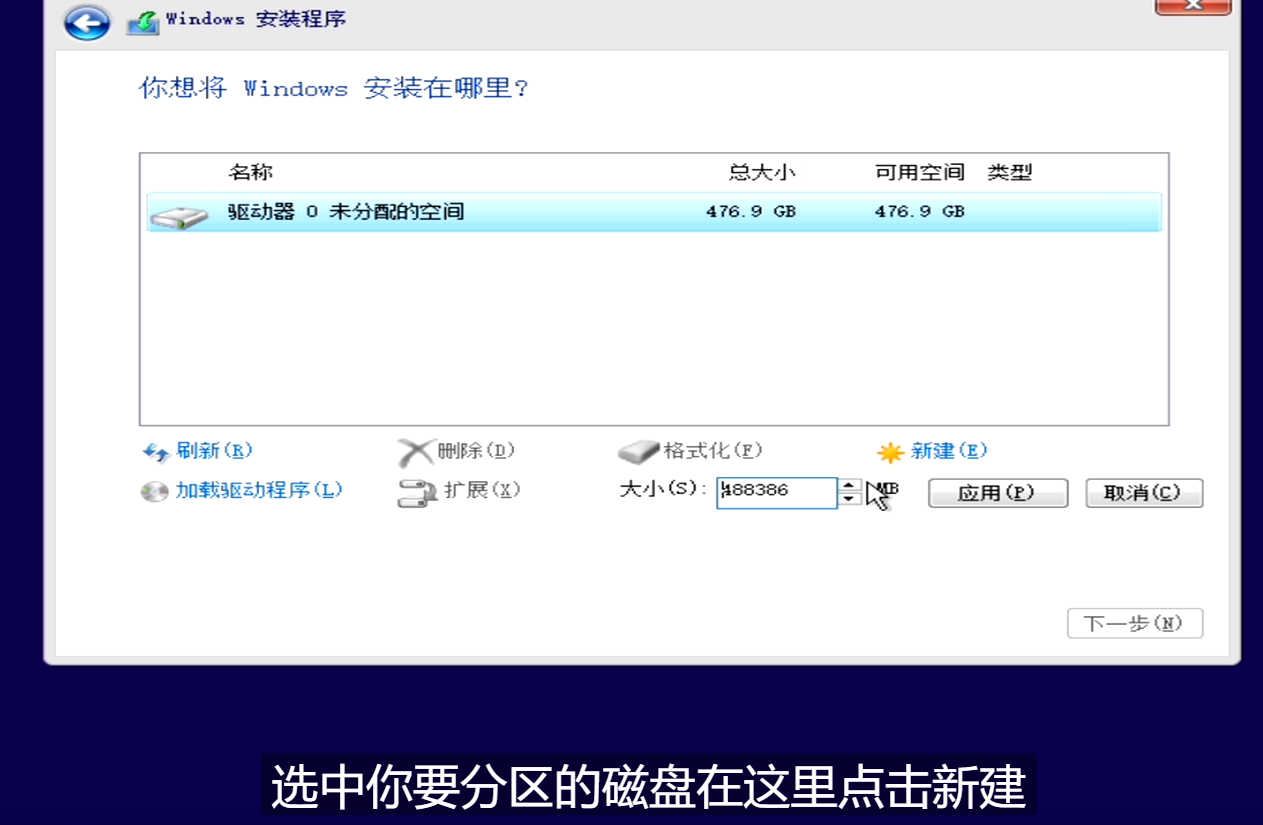Click the 名称 column header
The width and height of the screenshot is (1263, 825).
(250, 171)
